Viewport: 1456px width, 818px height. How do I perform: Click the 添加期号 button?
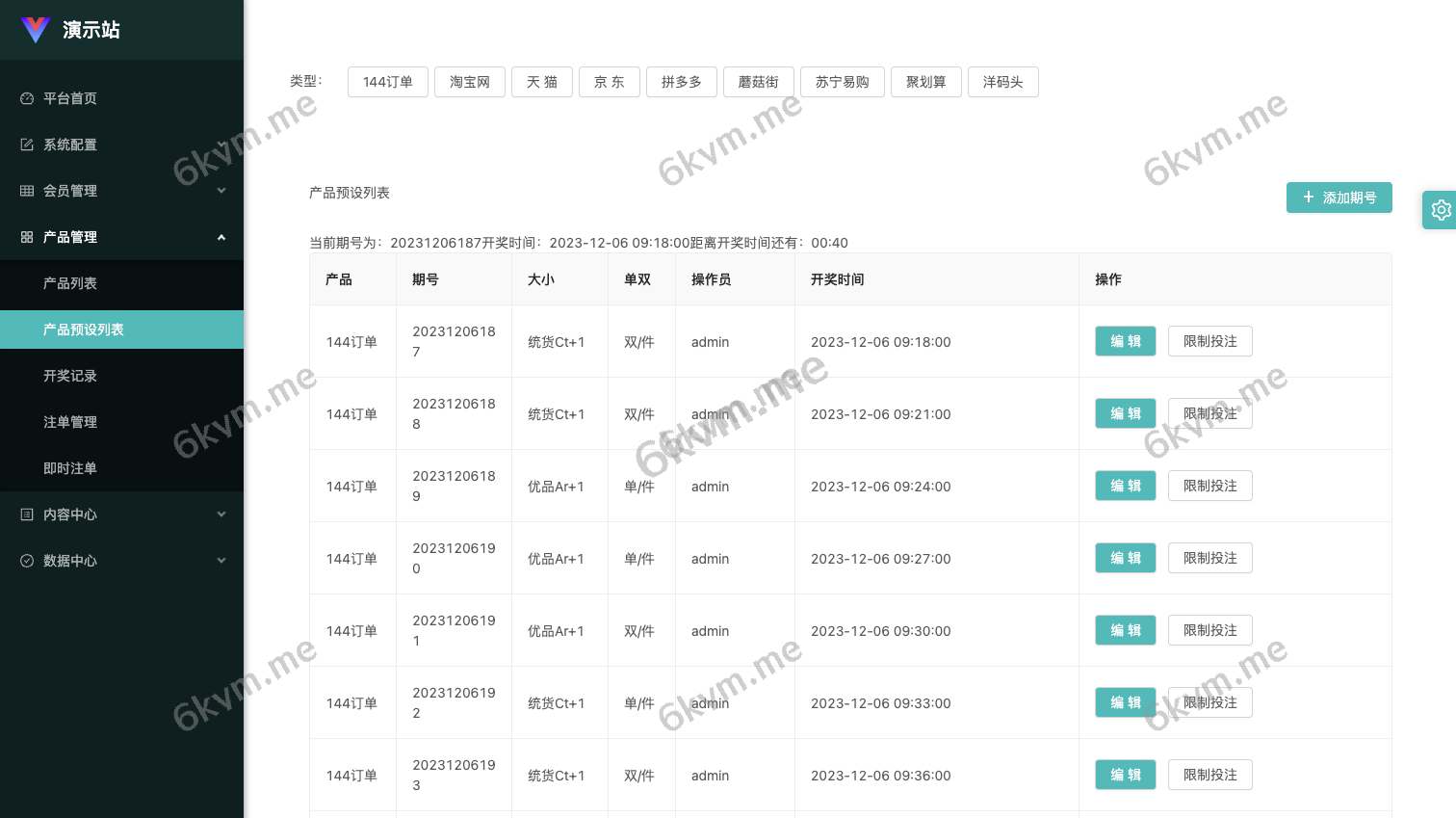(x=1339, y=198)
